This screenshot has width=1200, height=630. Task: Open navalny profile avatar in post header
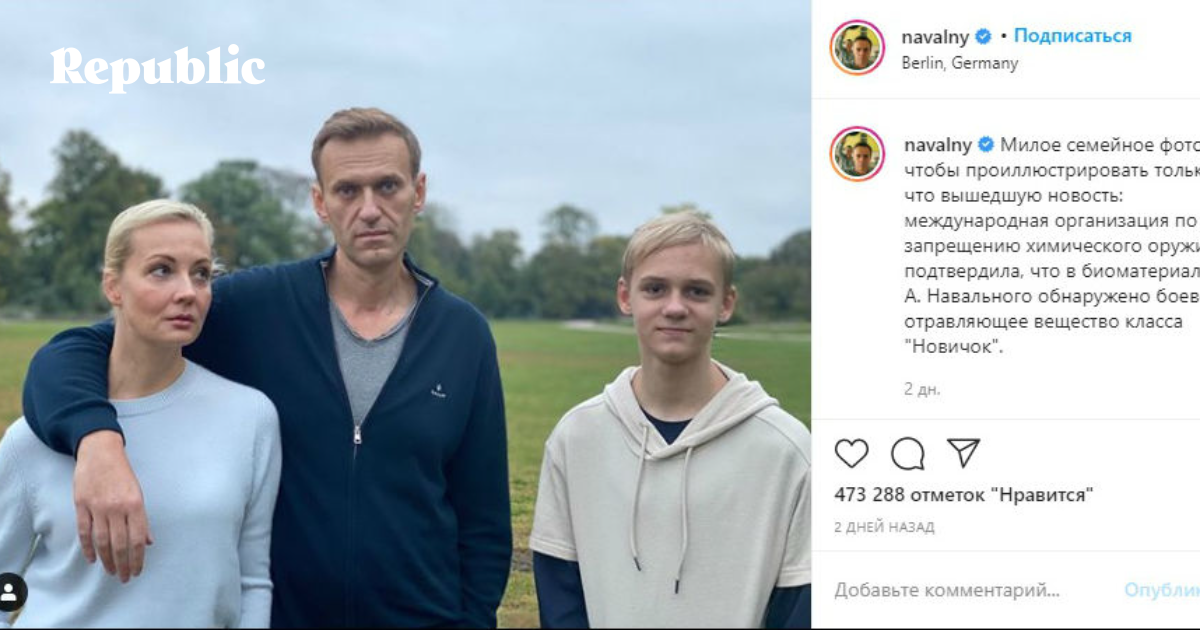point(857,48)
